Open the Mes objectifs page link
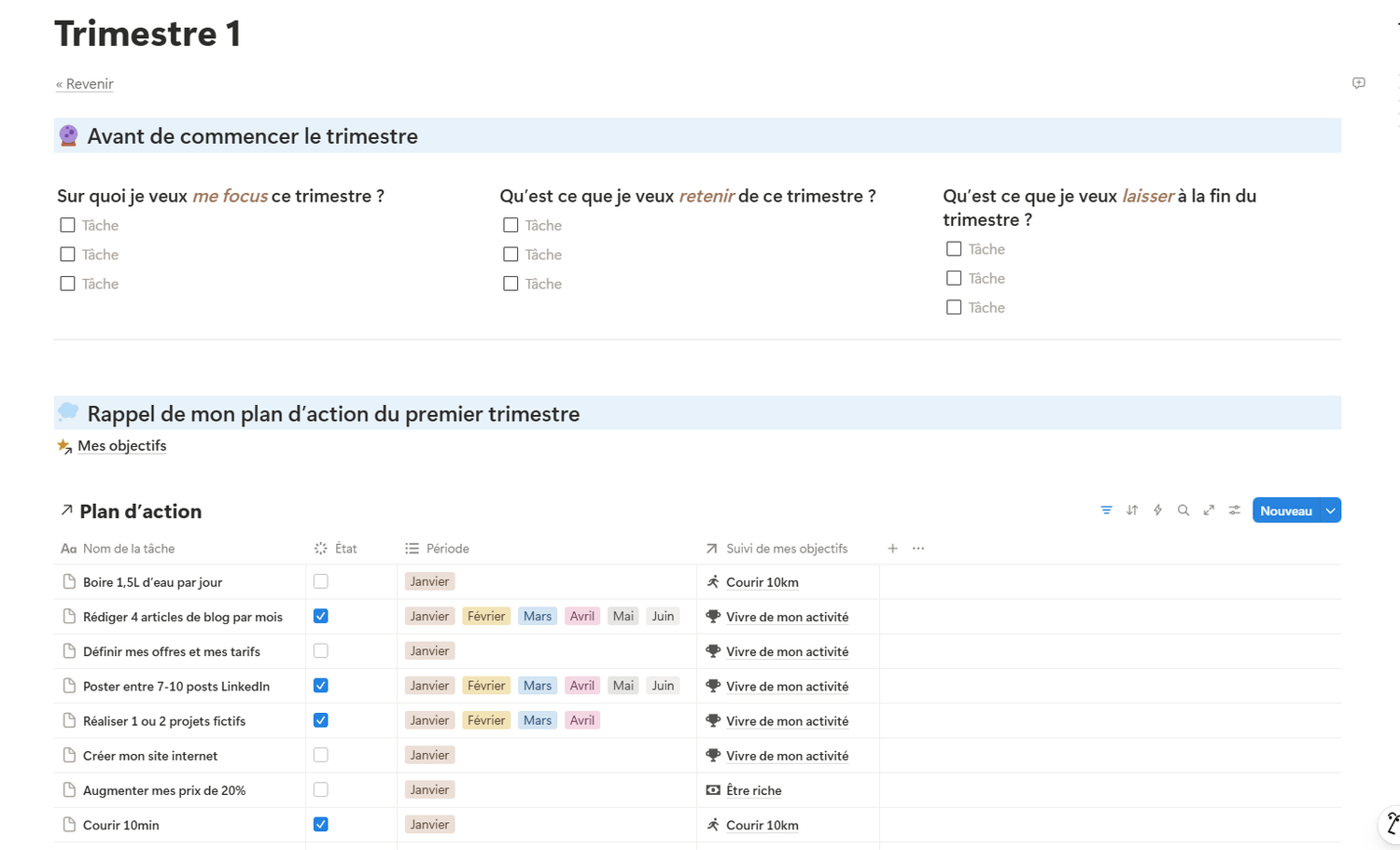 pyautogui.click(x=121, y=446)
